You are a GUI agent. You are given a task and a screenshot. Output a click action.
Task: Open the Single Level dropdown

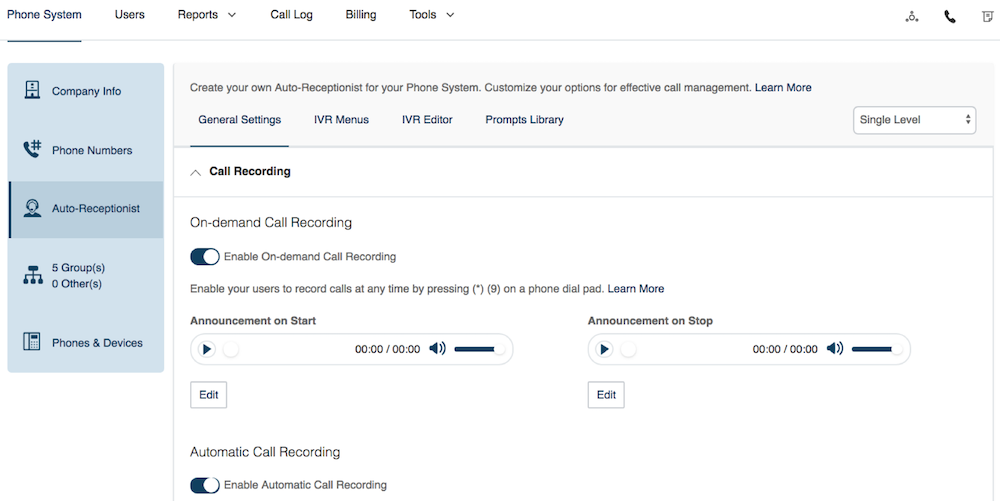pyautogui.click(x=915, y=120)
